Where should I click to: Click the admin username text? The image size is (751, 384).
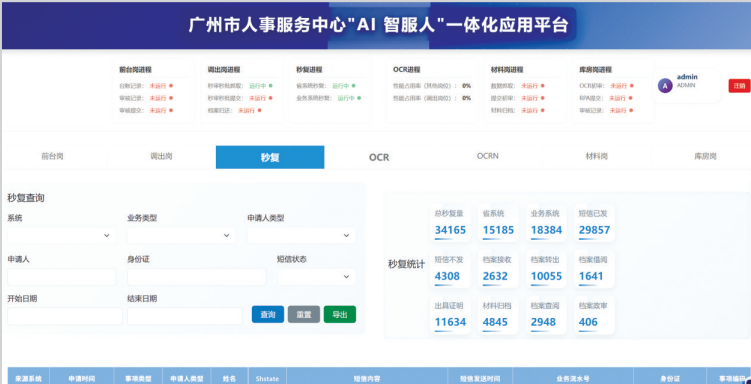coord(687,77)
